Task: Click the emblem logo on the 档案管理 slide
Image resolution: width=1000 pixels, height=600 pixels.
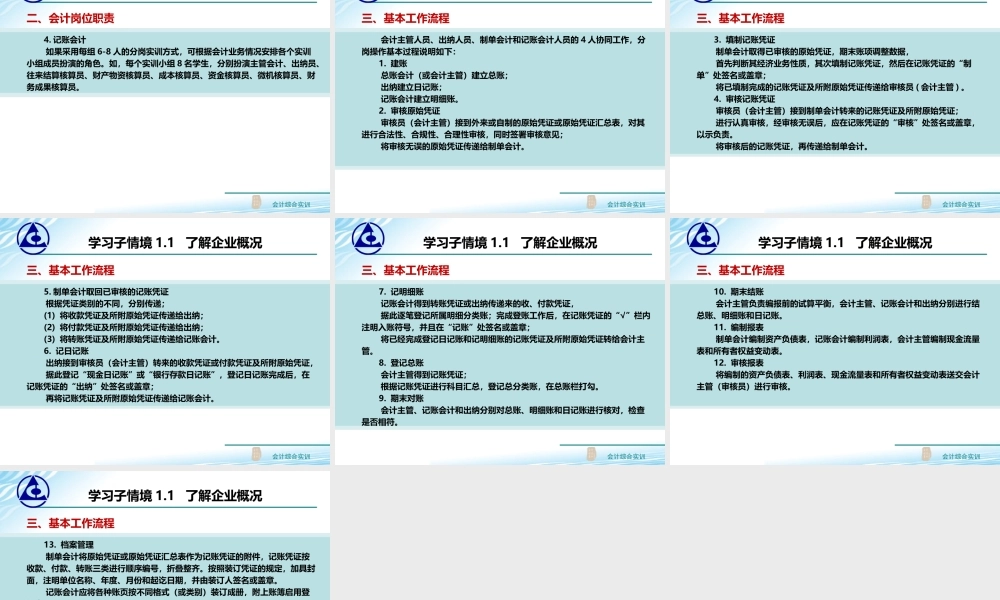Action: point(33,493)
